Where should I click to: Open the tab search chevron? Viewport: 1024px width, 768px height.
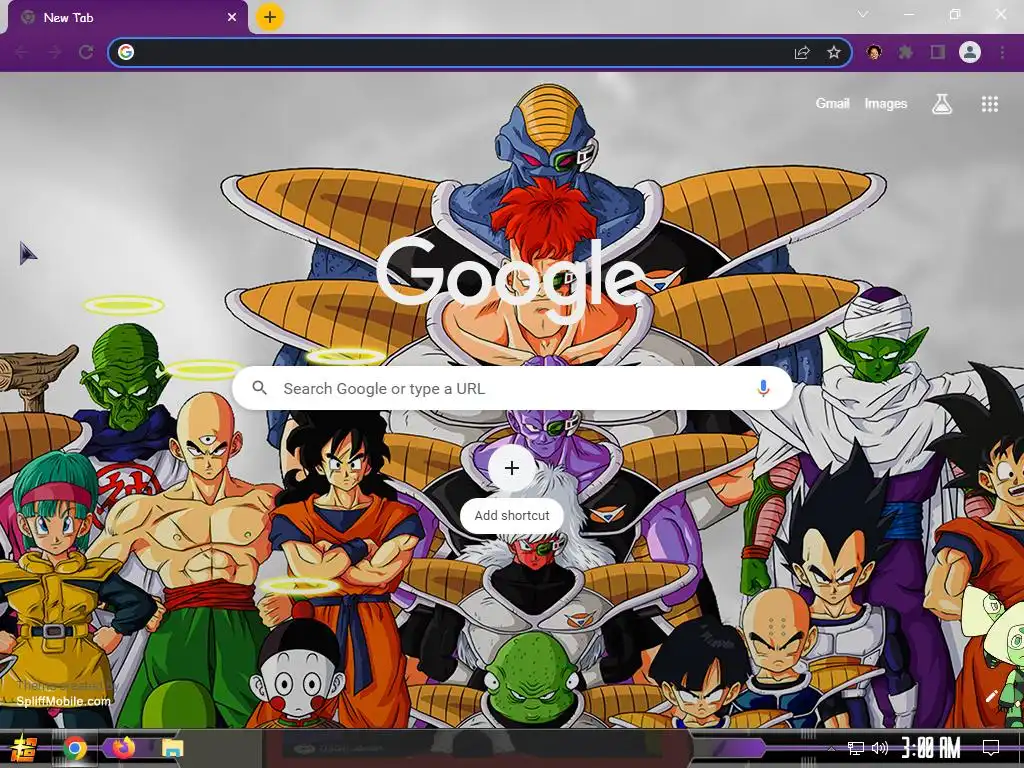pyautogui.click(x=863, y=14)
